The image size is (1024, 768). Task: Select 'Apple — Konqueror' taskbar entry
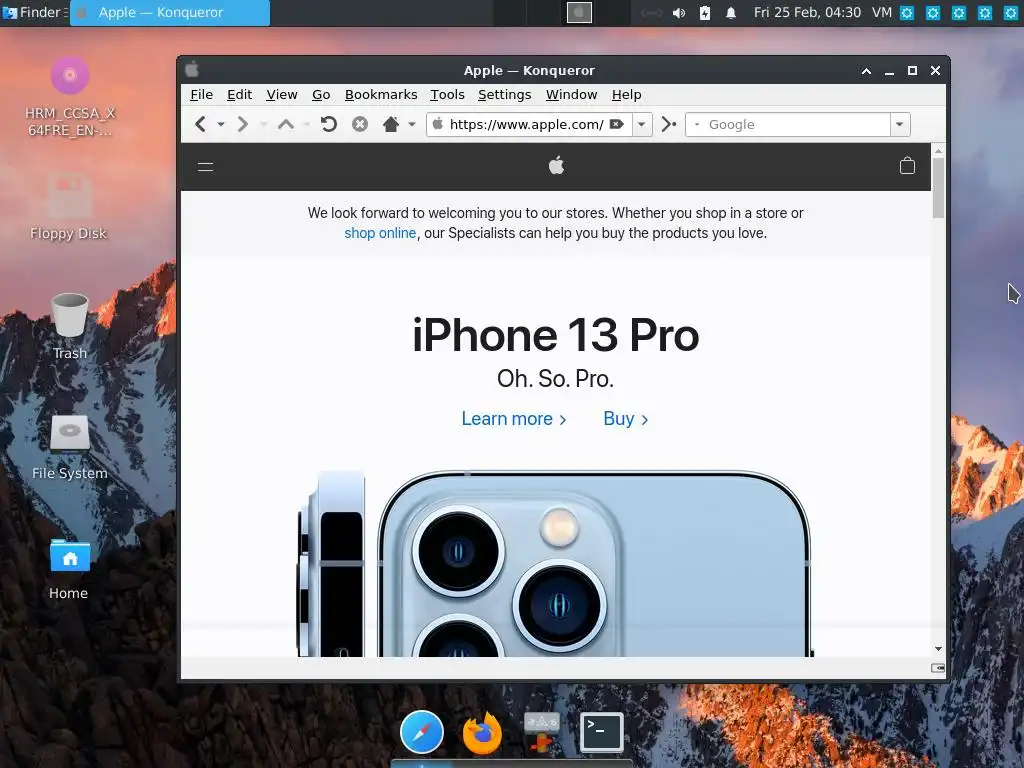[170, 12]
